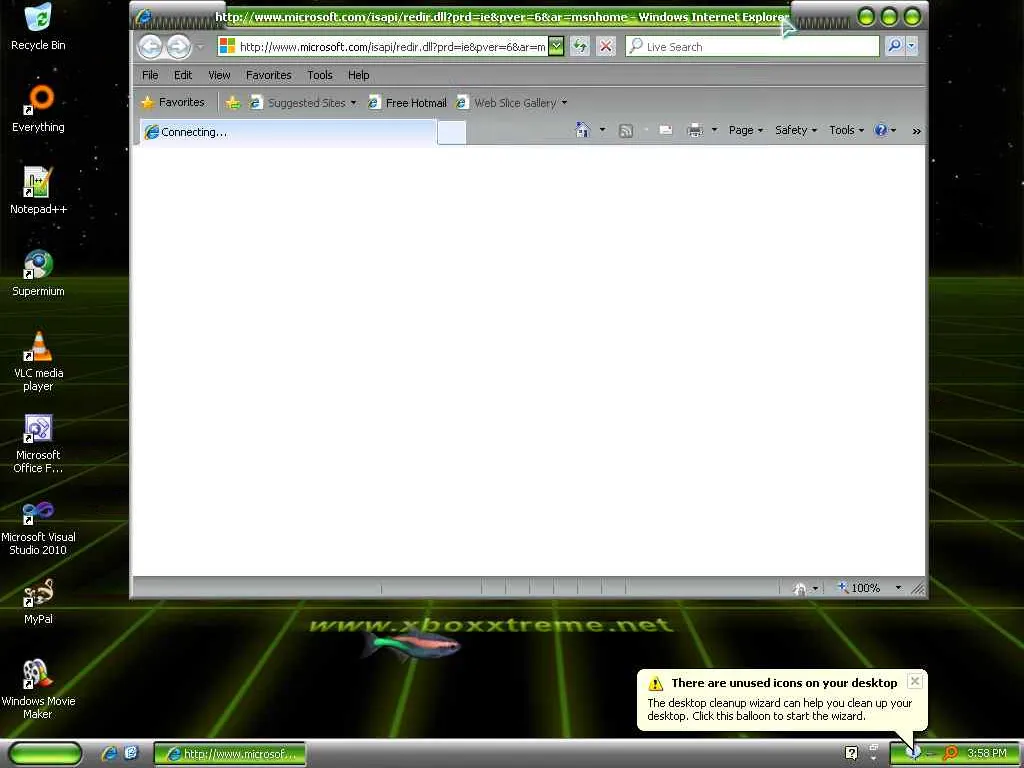Click the MyPal desktop shortcut
1024x768 pixels.
coord(38,601)
